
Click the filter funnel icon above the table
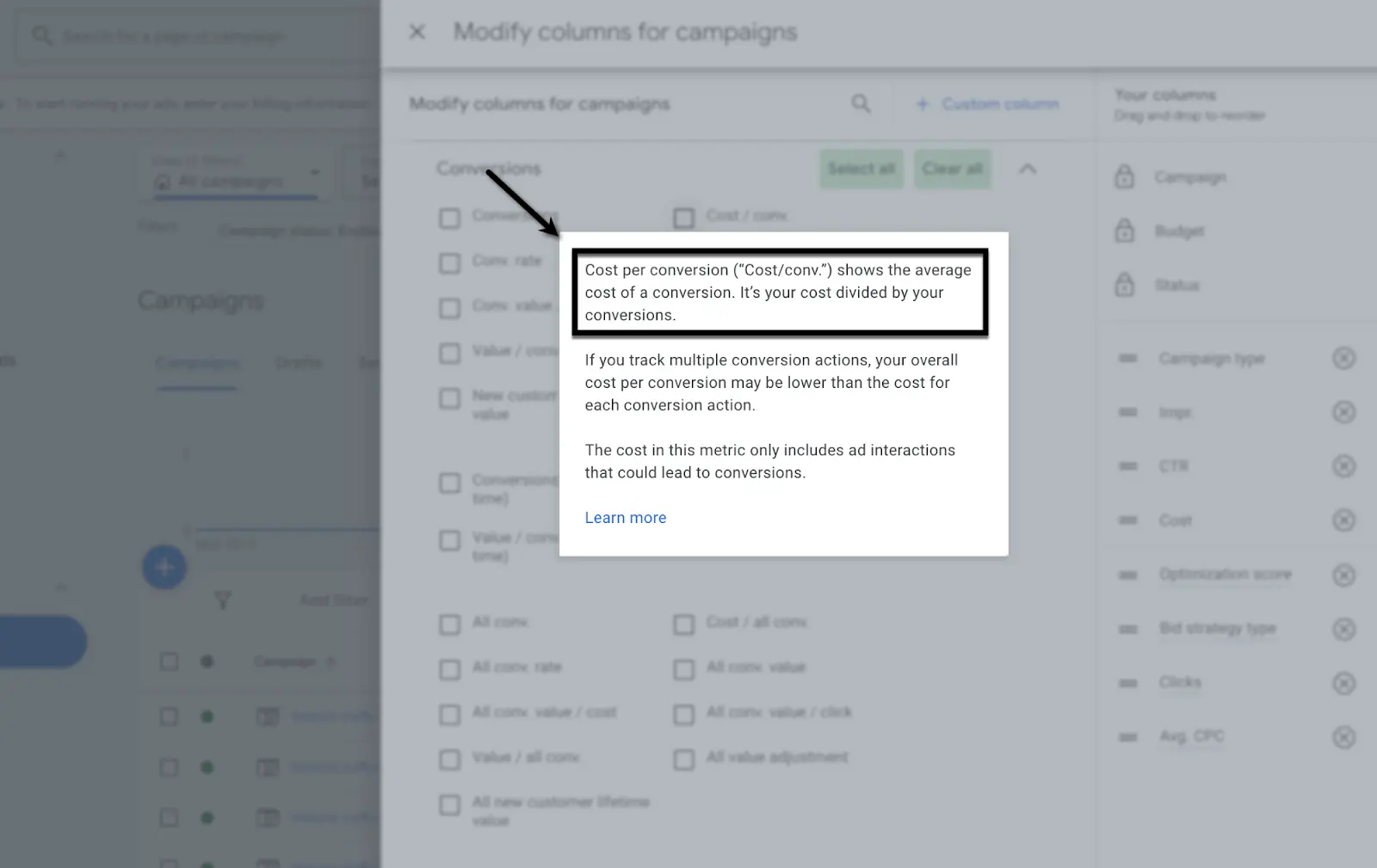tap(222, 600)
